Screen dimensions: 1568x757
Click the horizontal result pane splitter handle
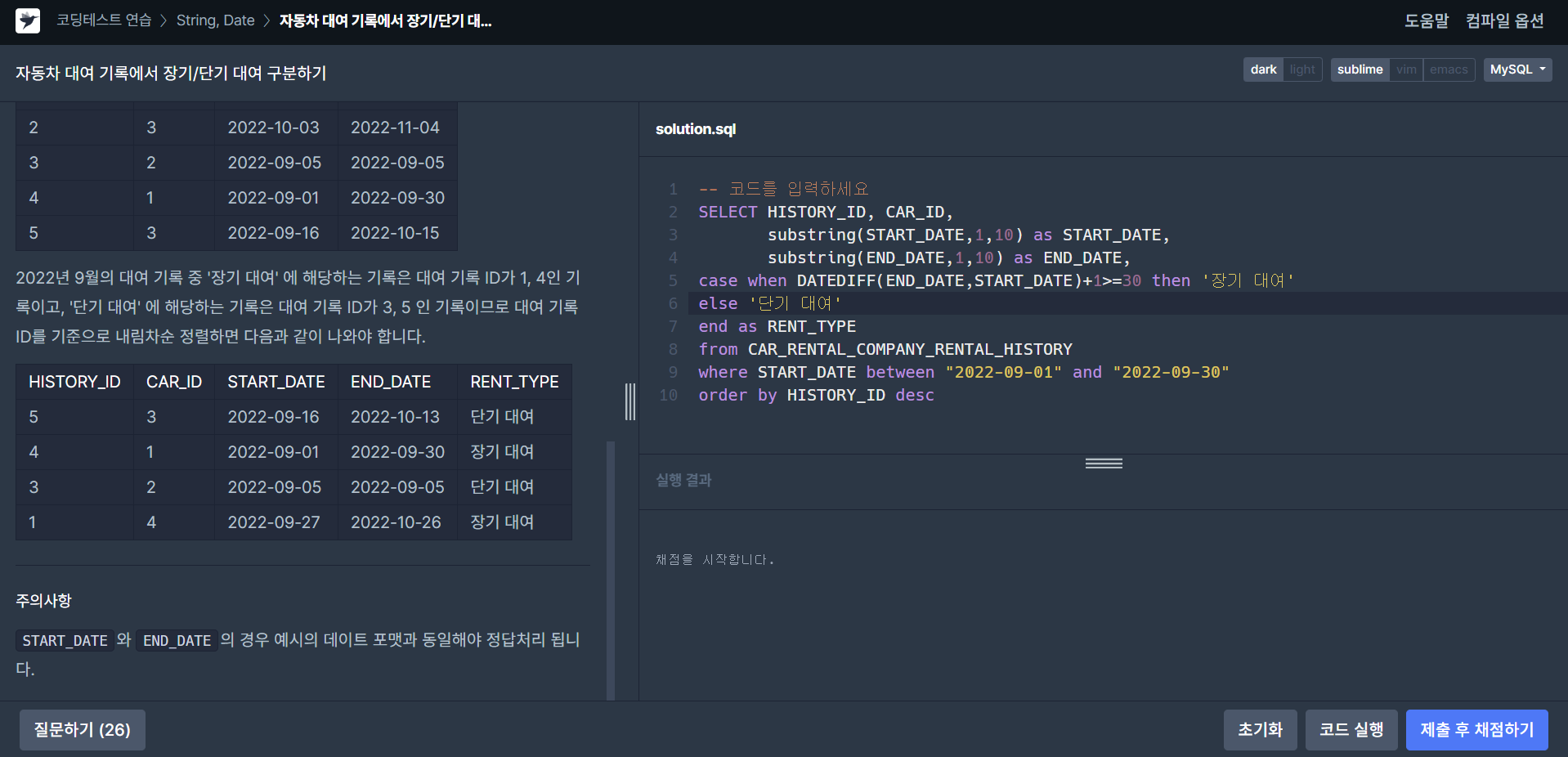point(1104,464)
